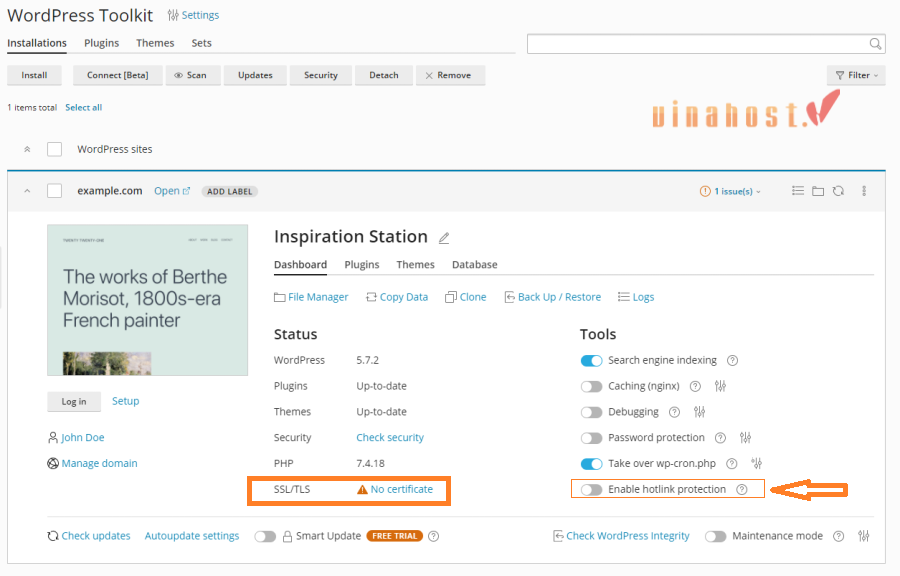Click the Remove button
The width and height of the screenshot is (900, 576).
(x=451, y=75)
